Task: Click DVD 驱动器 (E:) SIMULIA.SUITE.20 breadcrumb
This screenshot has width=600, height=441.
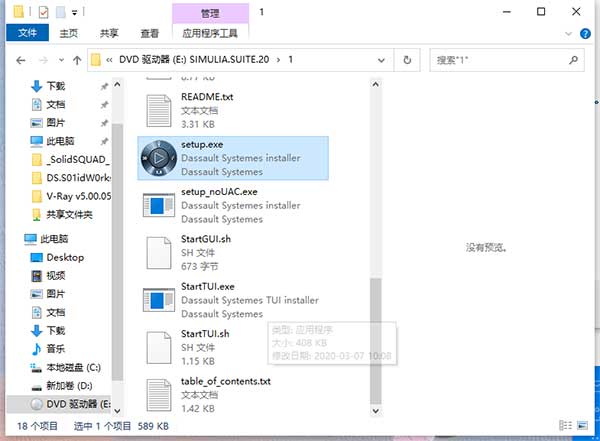Action: tap(194, 60)
